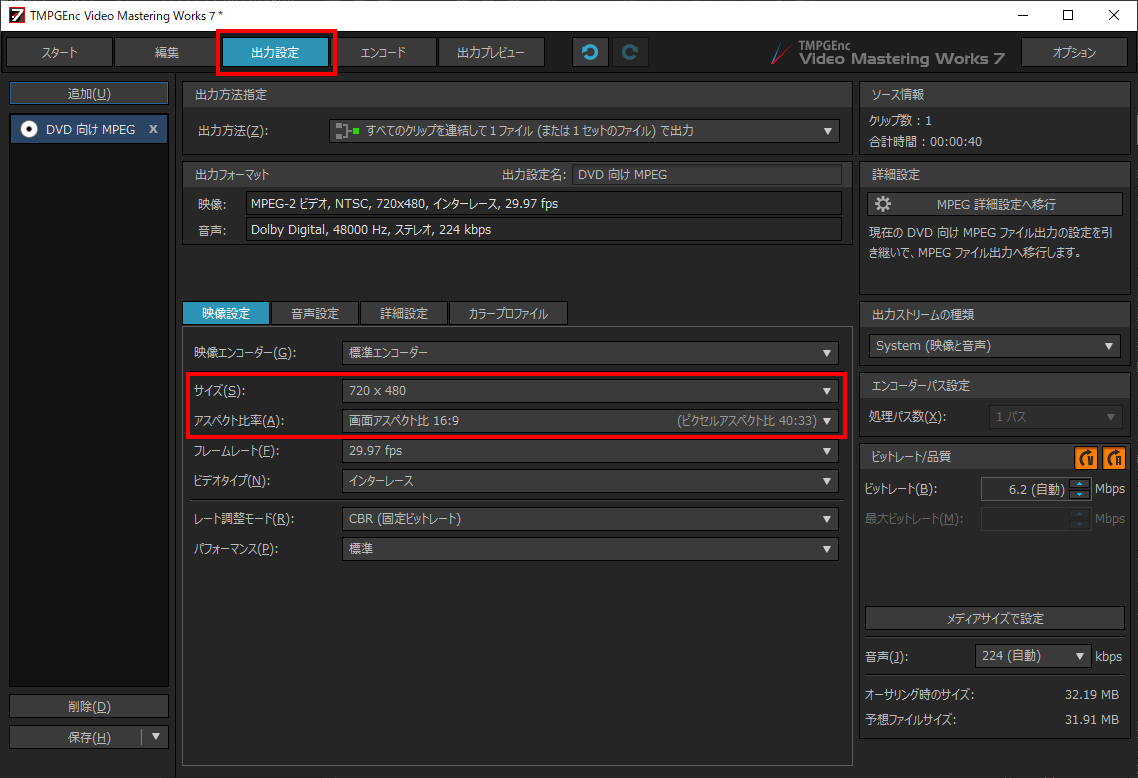Click the クリップ数 : 1 text
The image size is (1138, 778).
click(900, 120)
